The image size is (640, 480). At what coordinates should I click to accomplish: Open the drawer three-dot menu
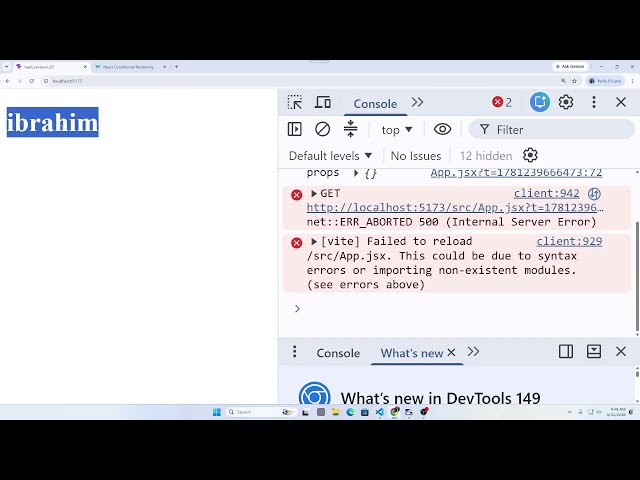pos(294,351)
